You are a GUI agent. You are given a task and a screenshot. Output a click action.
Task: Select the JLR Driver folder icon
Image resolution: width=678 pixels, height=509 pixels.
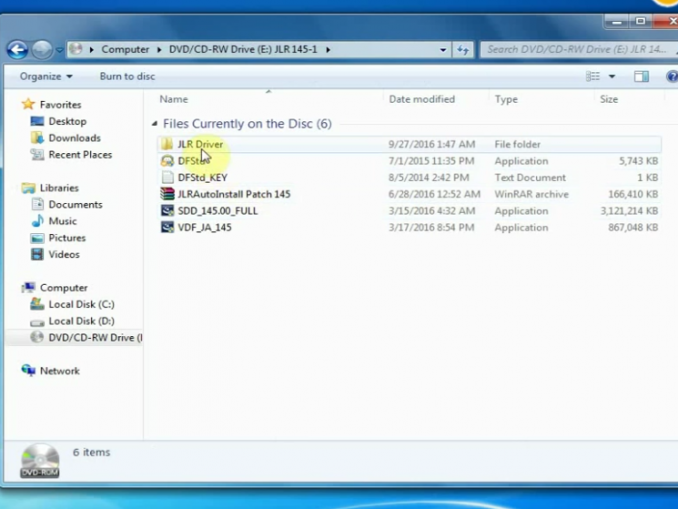click(167, 144)
